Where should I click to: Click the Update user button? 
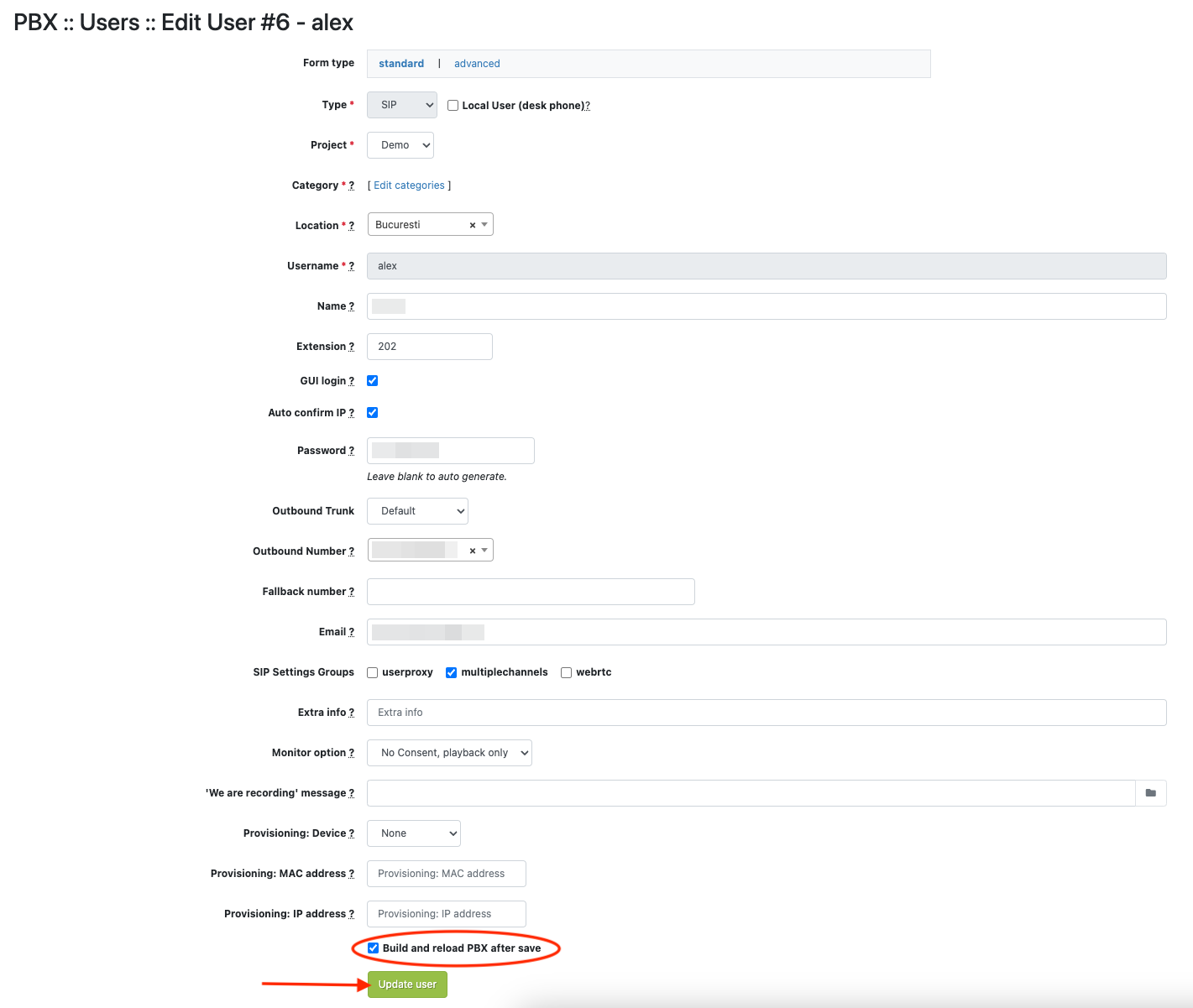coord(407,984)
